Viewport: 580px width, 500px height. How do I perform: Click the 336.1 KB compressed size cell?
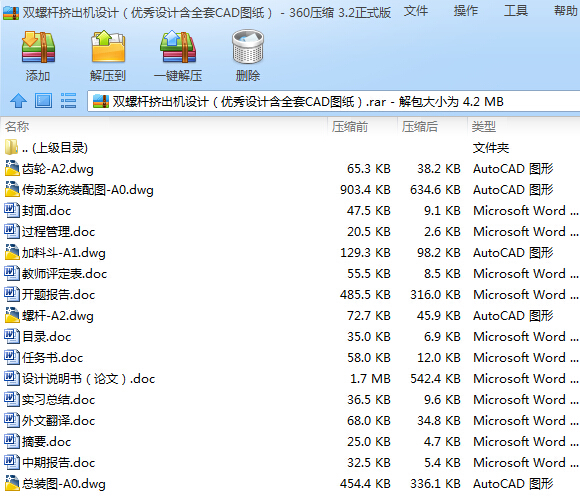point(435,484)
